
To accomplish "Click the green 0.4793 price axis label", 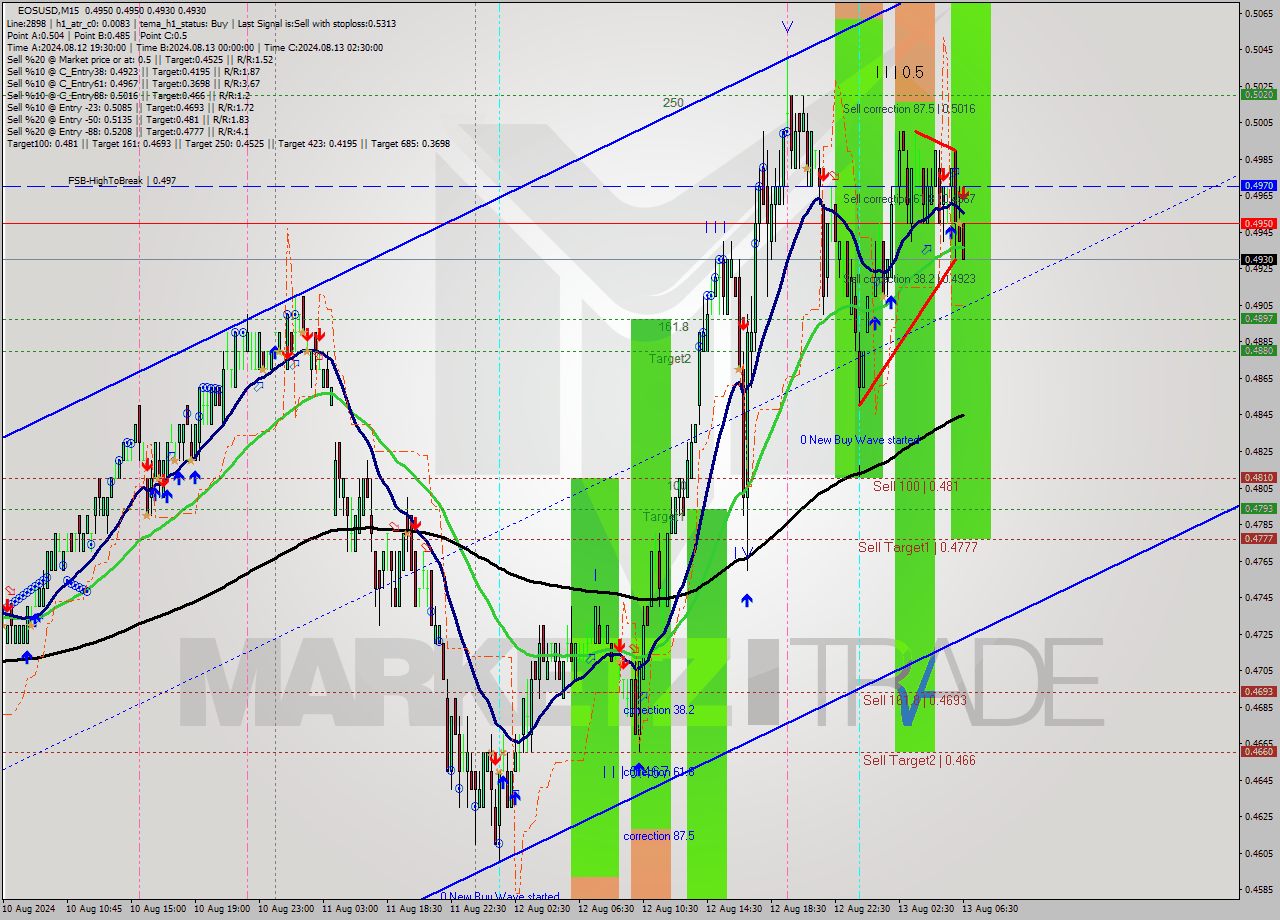I will click(x=1257, y=509).
